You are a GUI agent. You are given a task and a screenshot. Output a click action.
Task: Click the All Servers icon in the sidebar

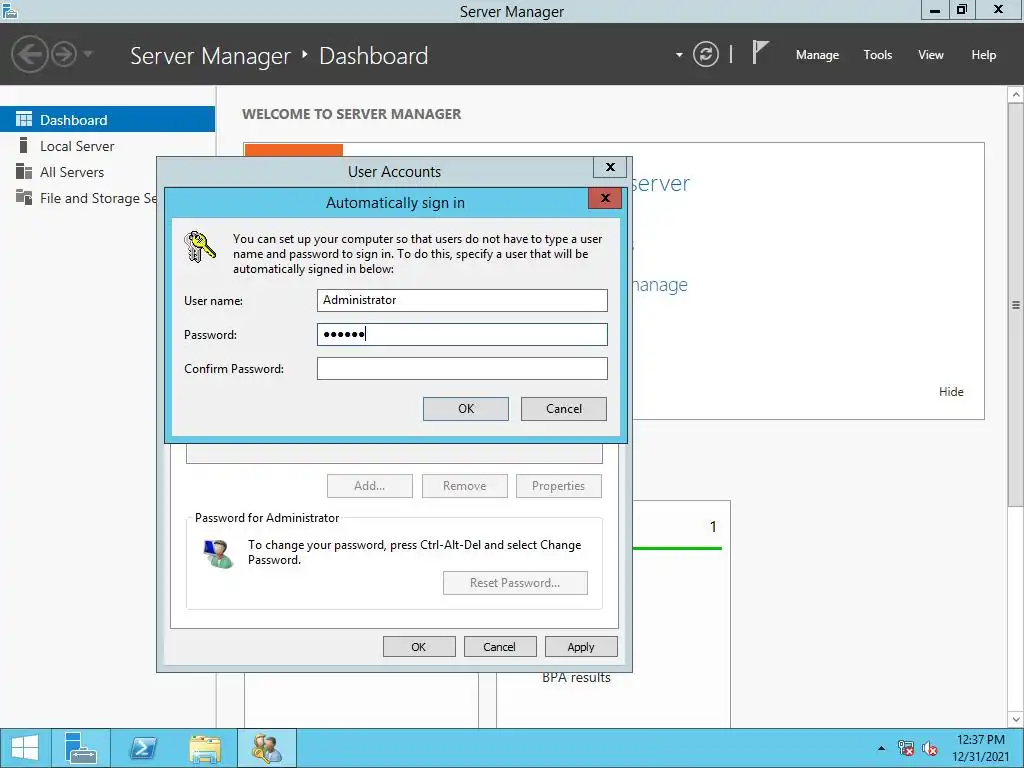click(x=24, y=171)
